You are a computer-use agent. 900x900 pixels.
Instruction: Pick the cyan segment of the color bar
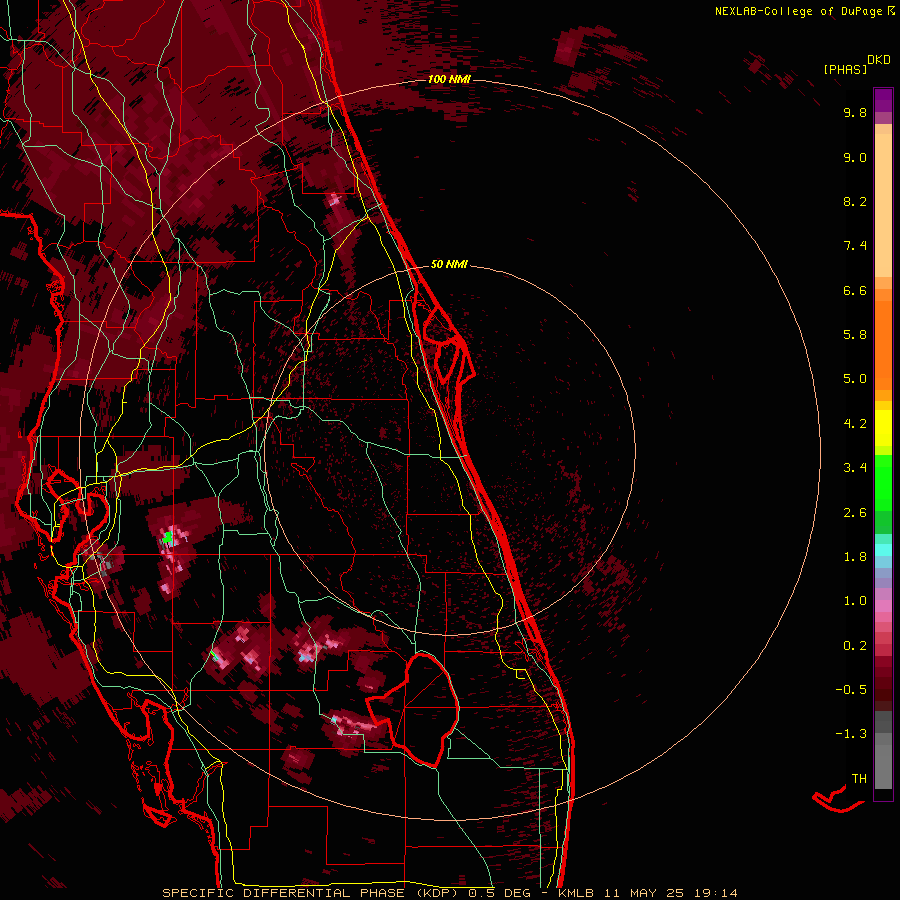[x=883, y=550]
